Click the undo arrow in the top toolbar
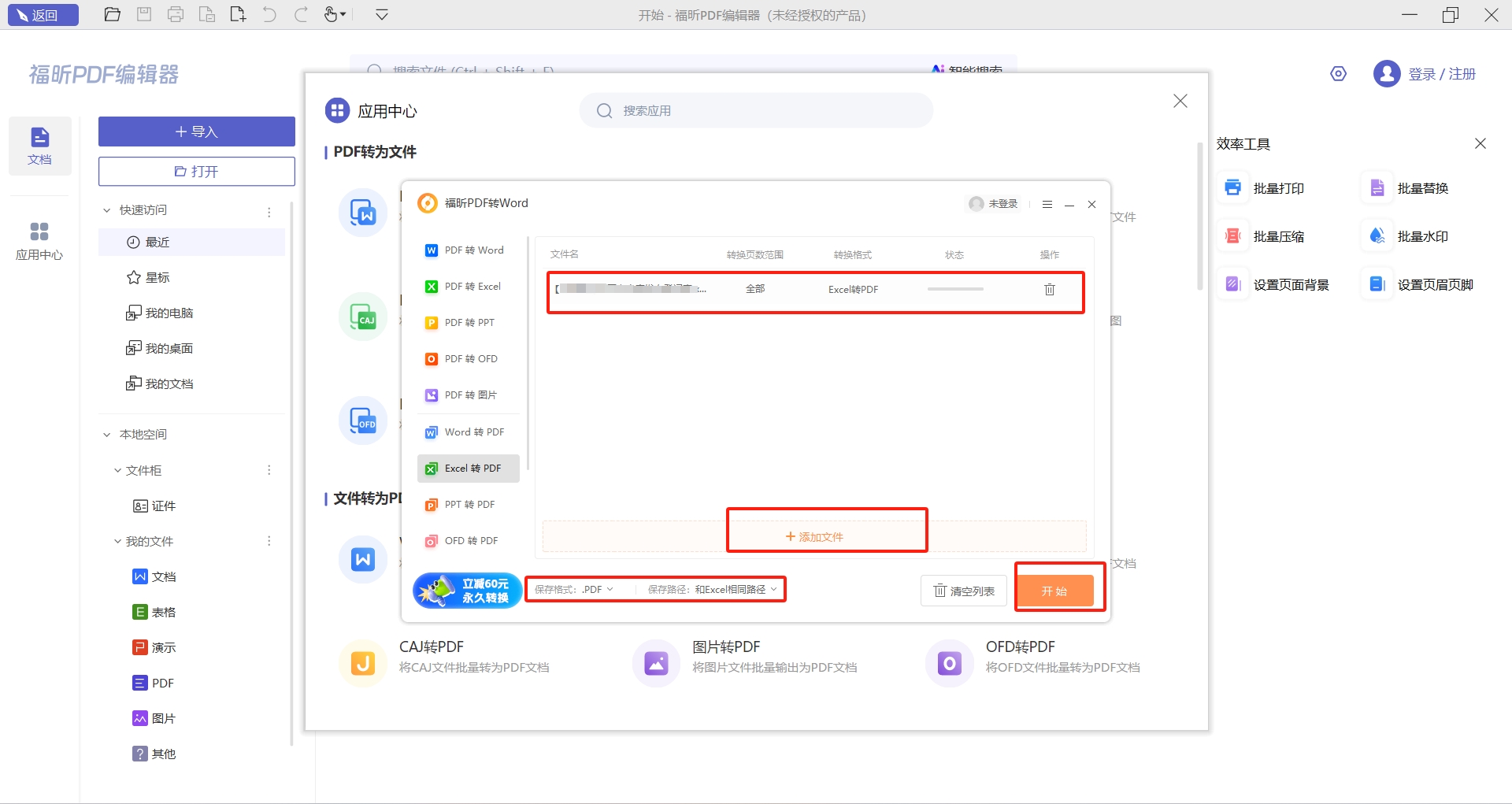This screenshot has width=1512, height=804. point(269,15)
